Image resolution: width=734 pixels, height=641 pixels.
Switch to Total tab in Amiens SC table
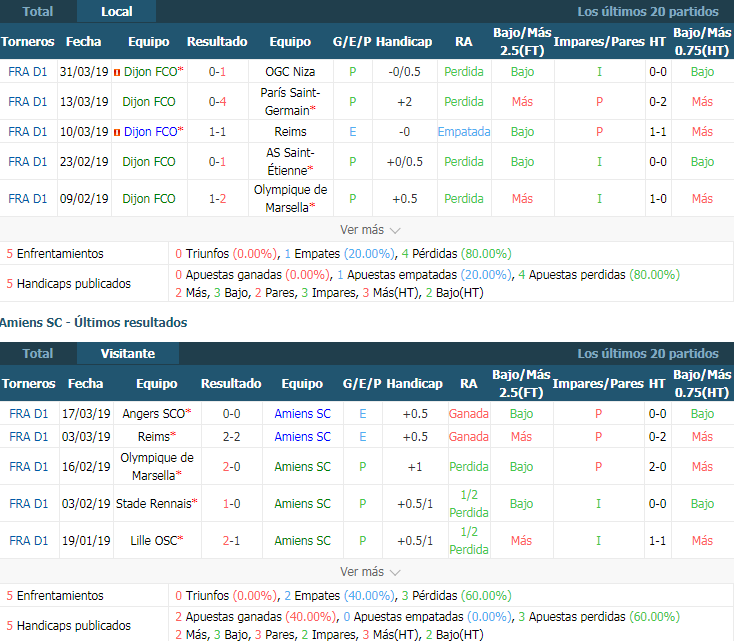pos(38,353)
